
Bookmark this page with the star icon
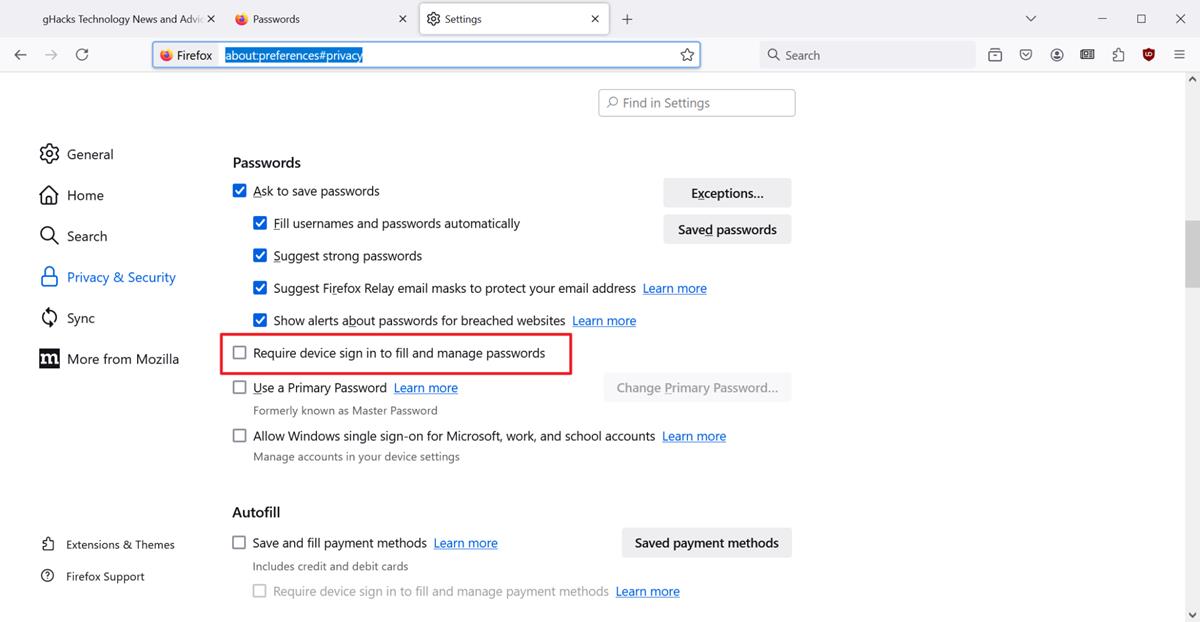point(687,55)
